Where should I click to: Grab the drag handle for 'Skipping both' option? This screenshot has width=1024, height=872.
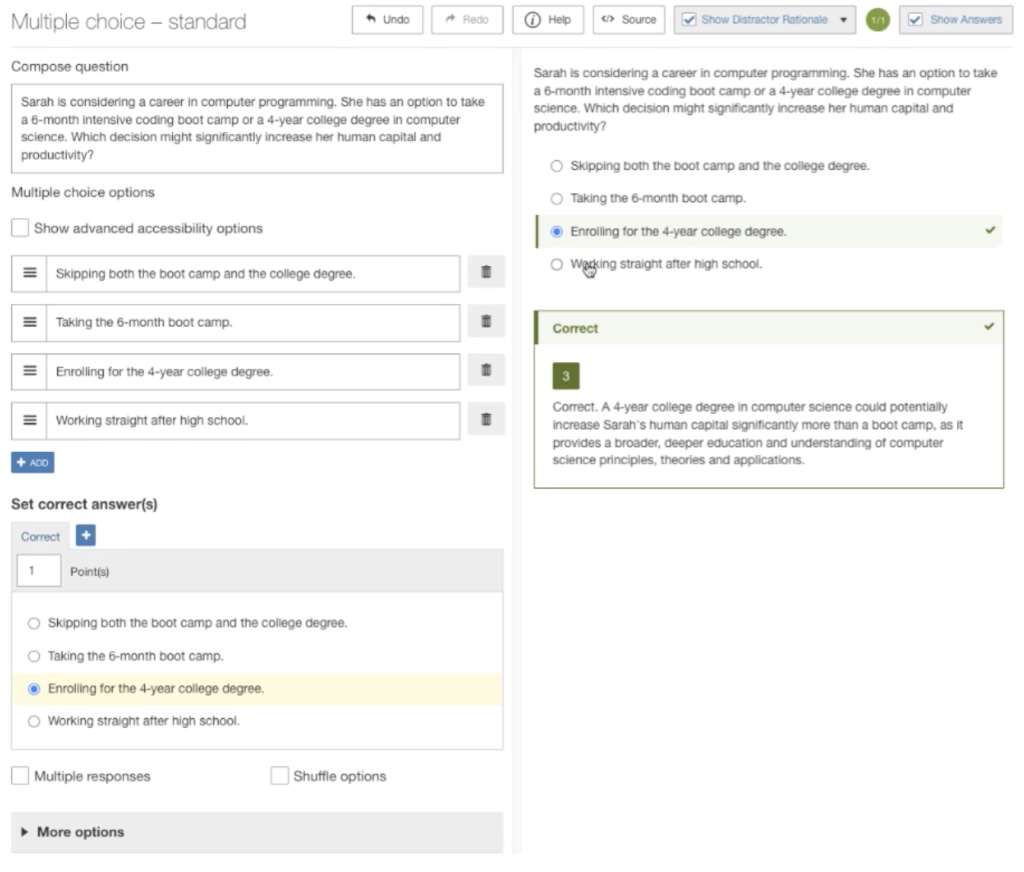tap(28, 273)
